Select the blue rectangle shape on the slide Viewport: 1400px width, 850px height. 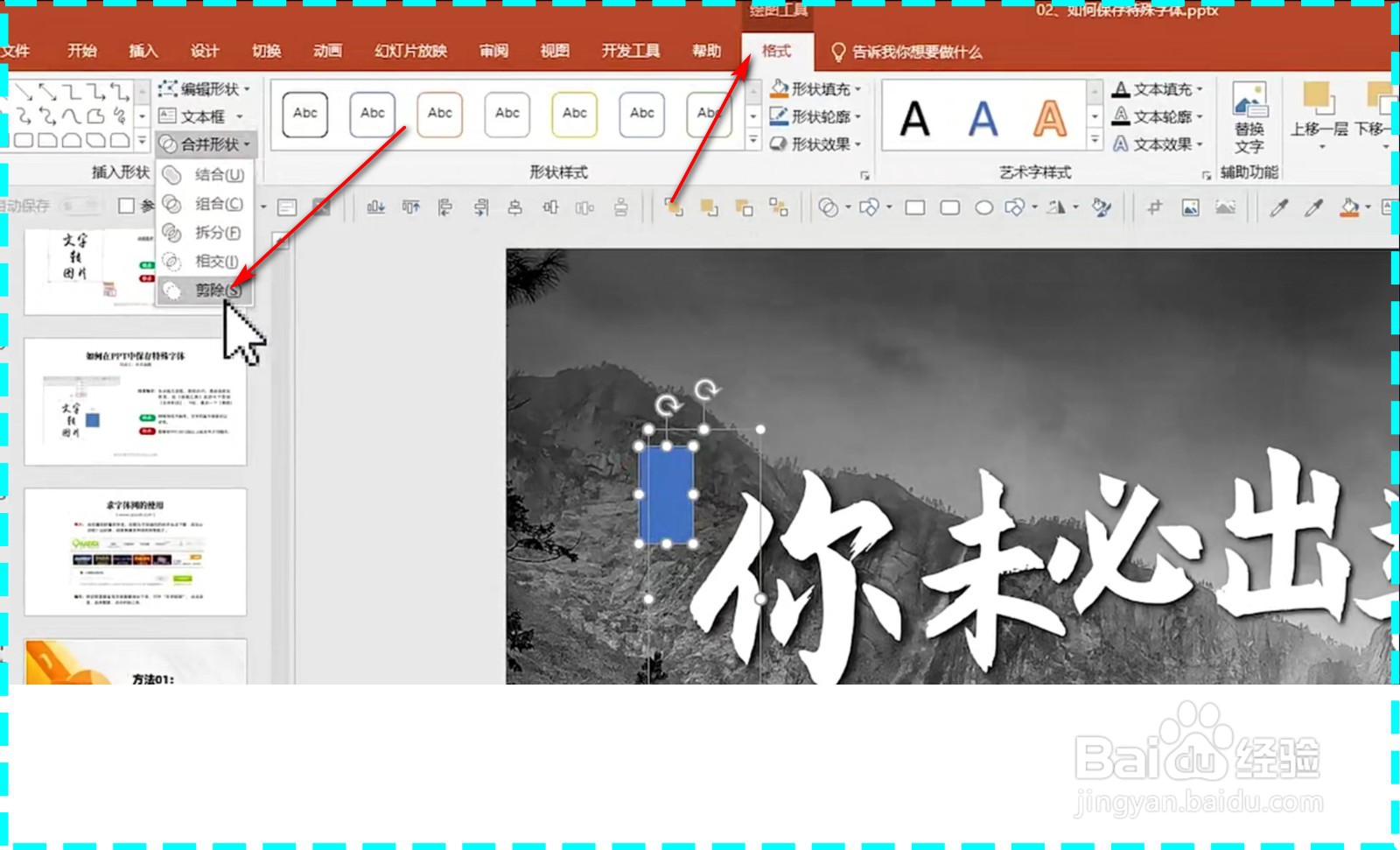click(667, 495)
